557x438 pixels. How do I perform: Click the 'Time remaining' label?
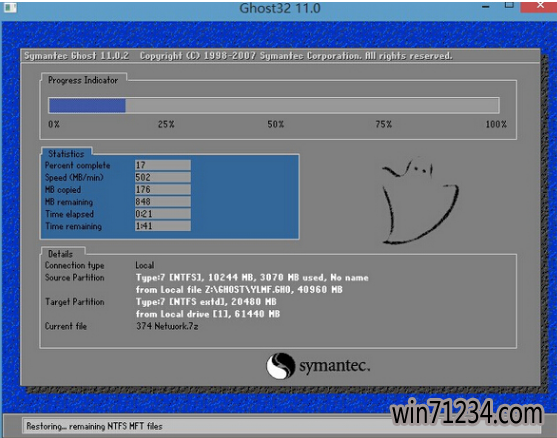tap(74, 226)
